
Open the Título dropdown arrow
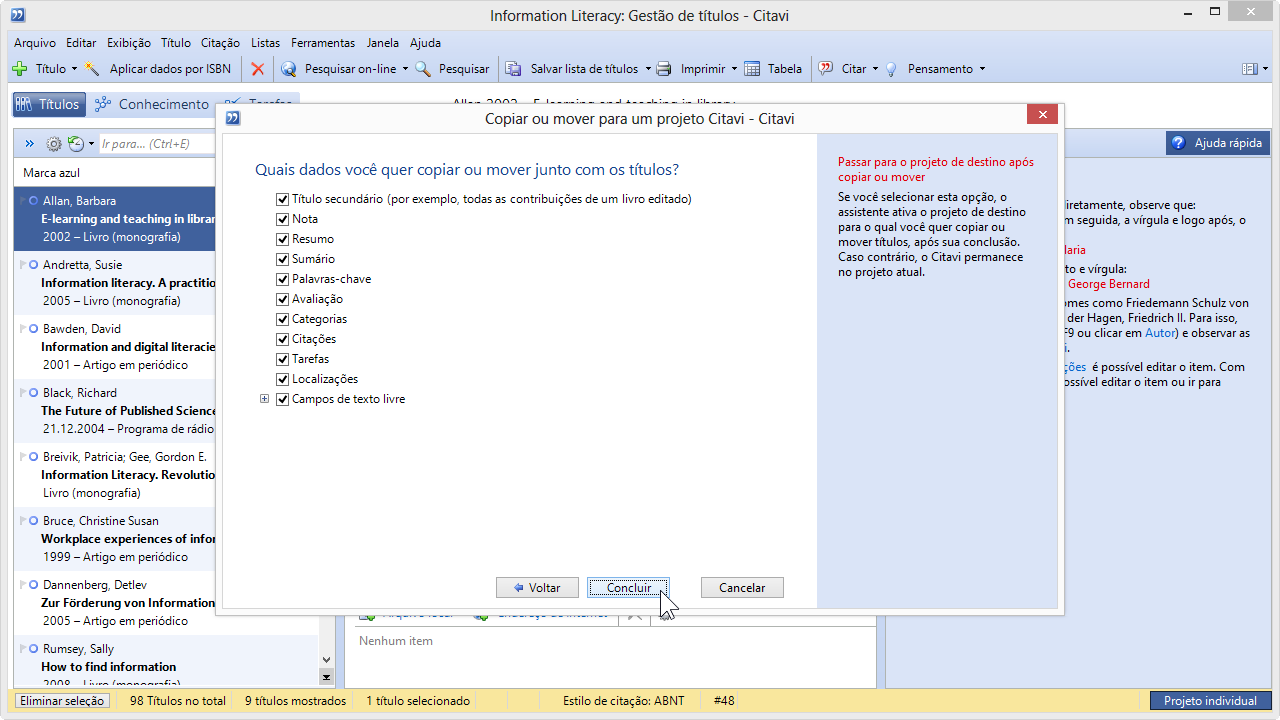click(74, 69)
